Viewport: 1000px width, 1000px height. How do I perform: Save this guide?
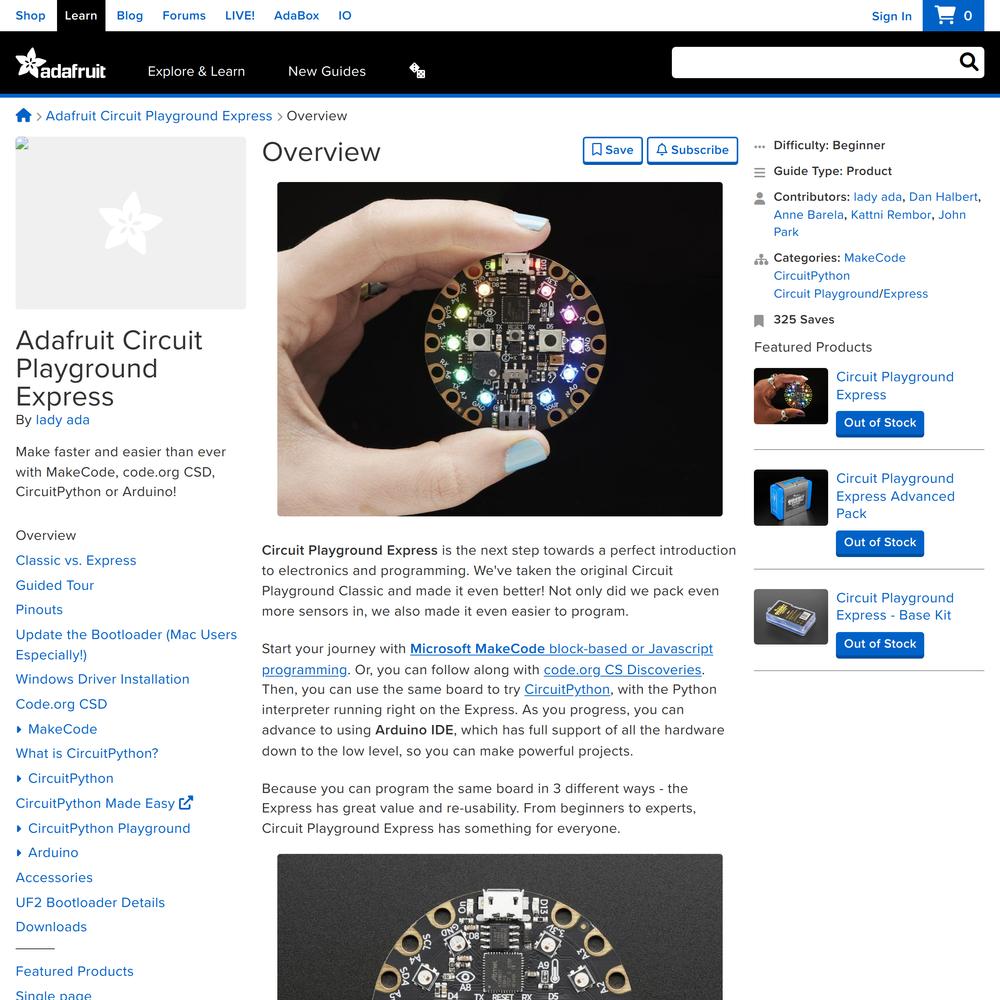612,150
